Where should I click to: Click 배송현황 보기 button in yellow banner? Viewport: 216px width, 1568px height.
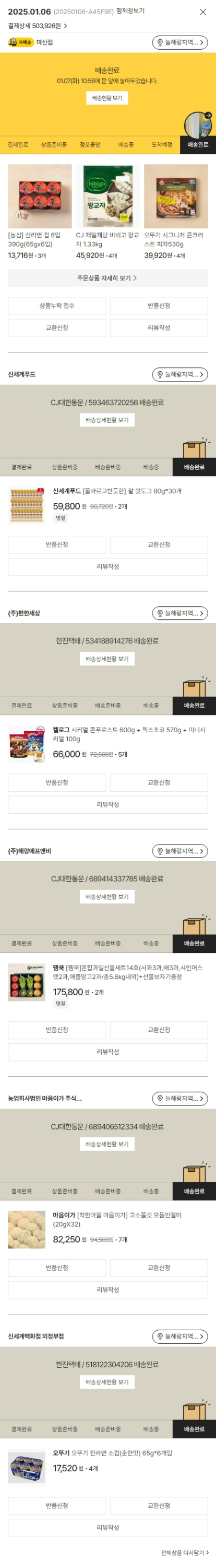(x=107, y=98)
